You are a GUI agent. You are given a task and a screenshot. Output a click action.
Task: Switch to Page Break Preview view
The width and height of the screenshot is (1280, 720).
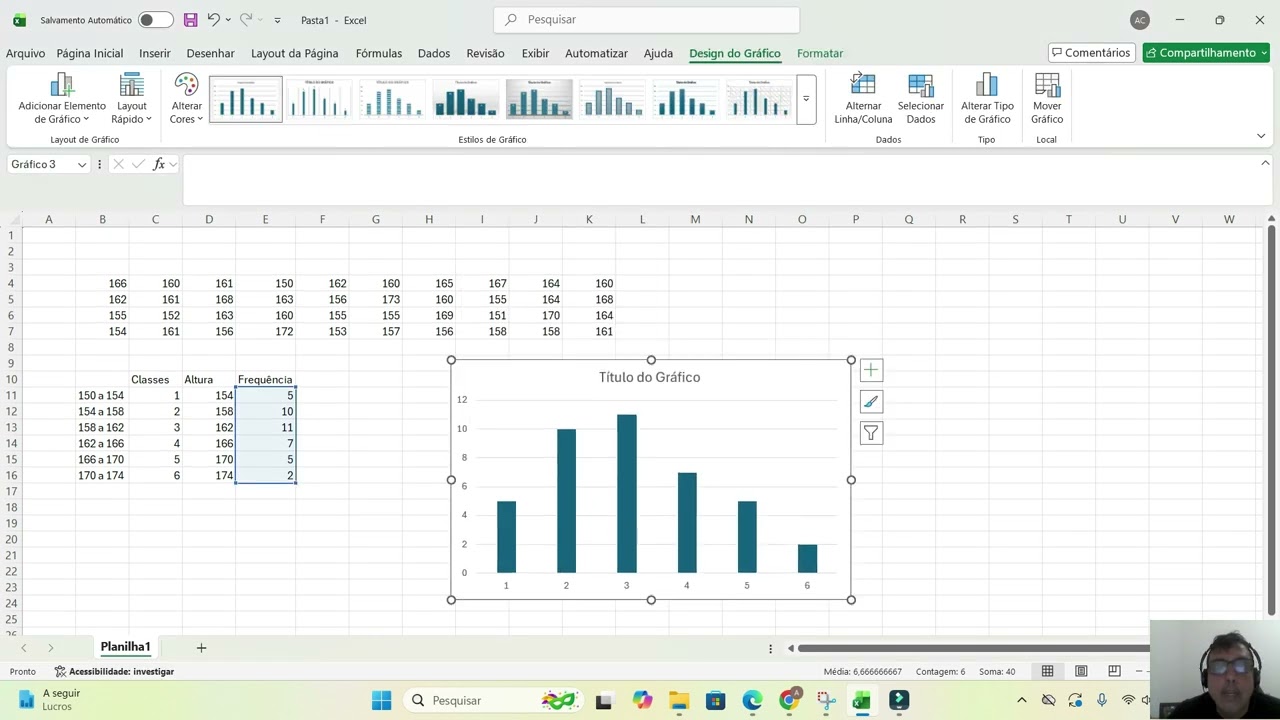[1114, 671]
